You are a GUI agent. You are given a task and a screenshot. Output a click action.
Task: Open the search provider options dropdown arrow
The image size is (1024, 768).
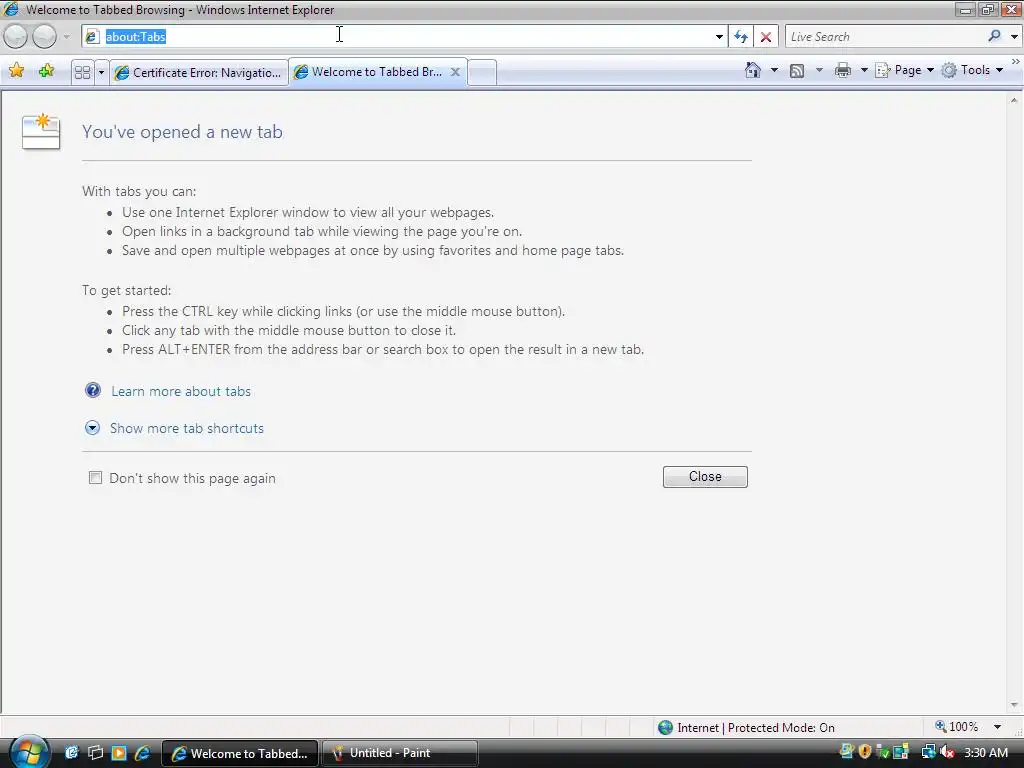[x=1014, y=37]
